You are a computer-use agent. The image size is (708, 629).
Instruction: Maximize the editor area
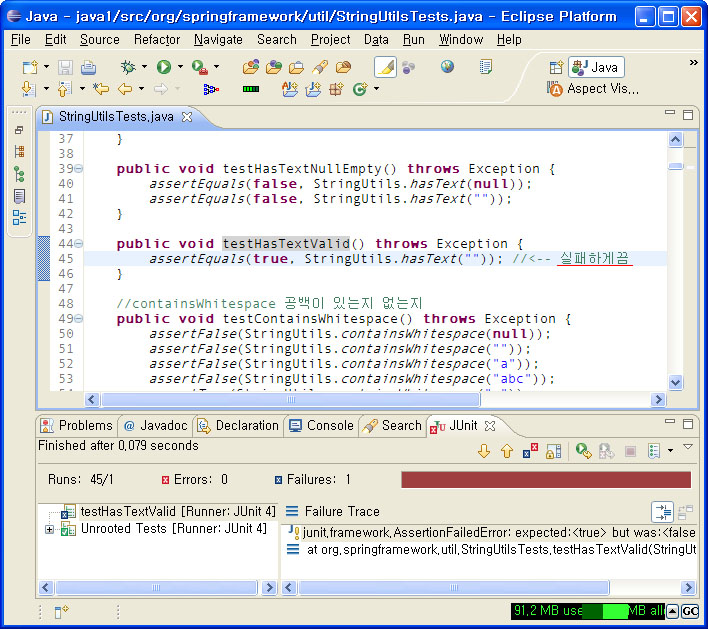688,115
